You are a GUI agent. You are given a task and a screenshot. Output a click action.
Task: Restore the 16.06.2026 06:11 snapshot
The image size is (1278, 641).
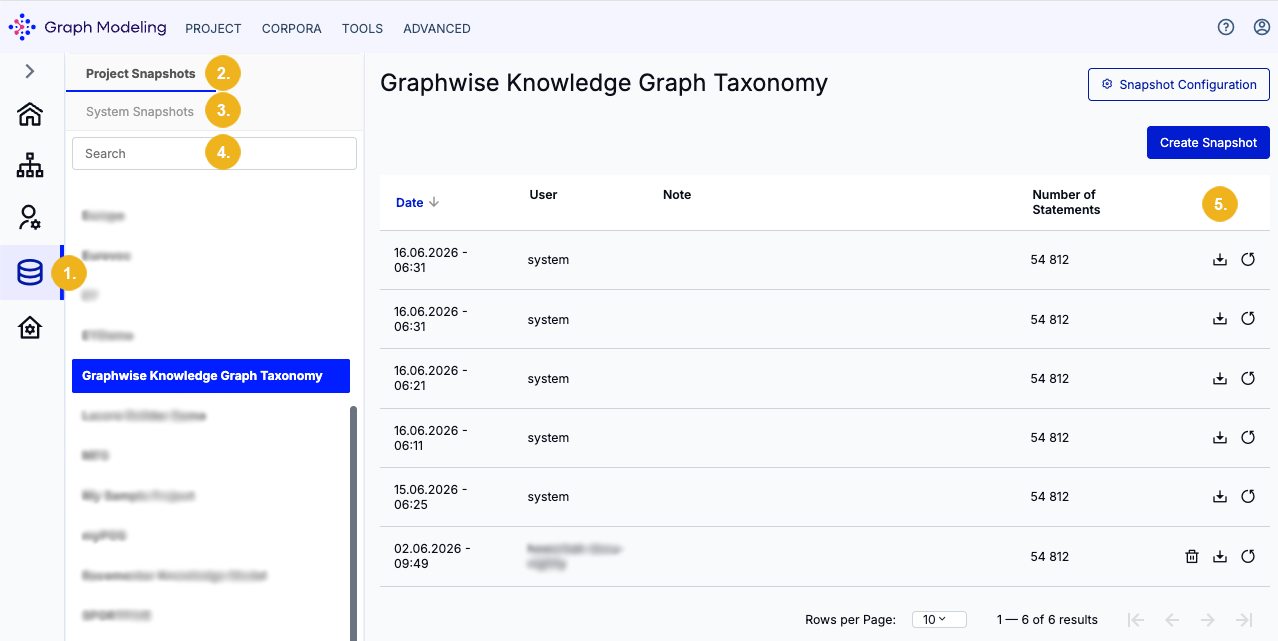click(x=1248, y=438)
